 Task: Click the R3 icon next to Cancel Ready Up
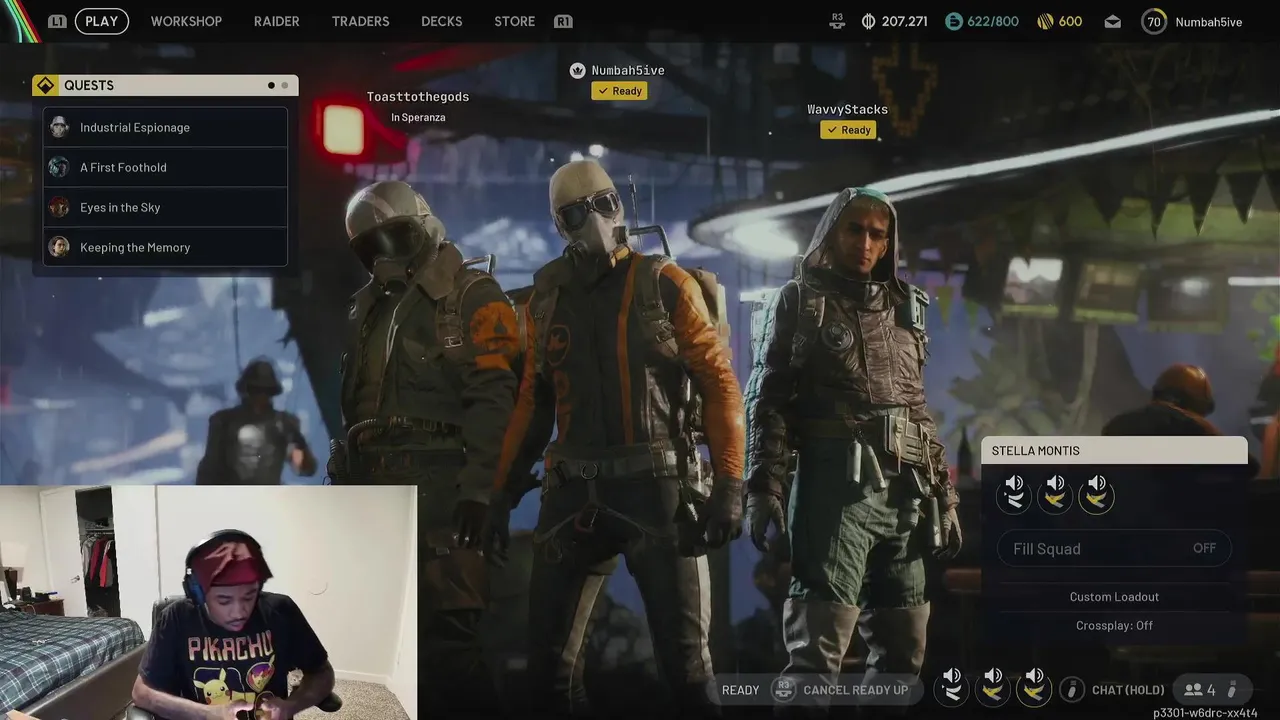point(784,690)
